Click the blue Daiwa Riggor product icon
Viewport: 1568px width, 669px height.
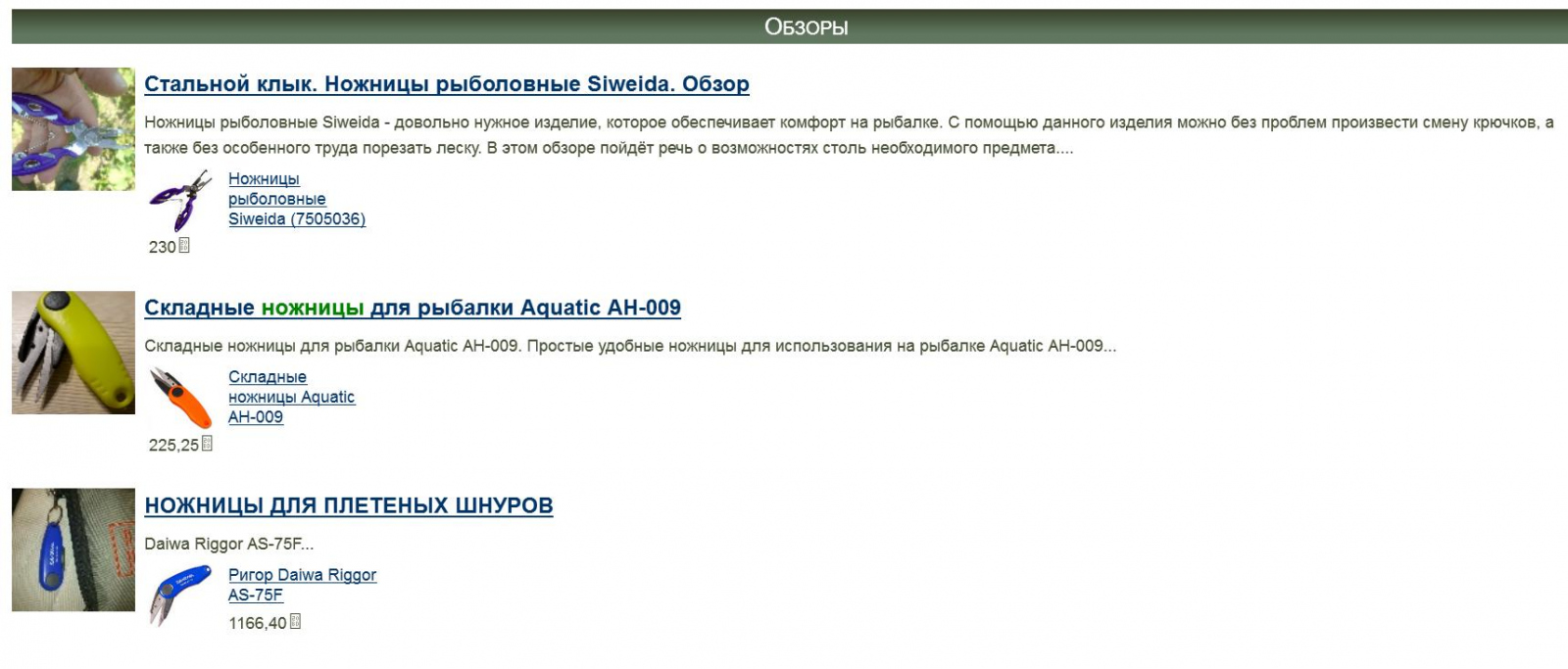tap(180, 597)
